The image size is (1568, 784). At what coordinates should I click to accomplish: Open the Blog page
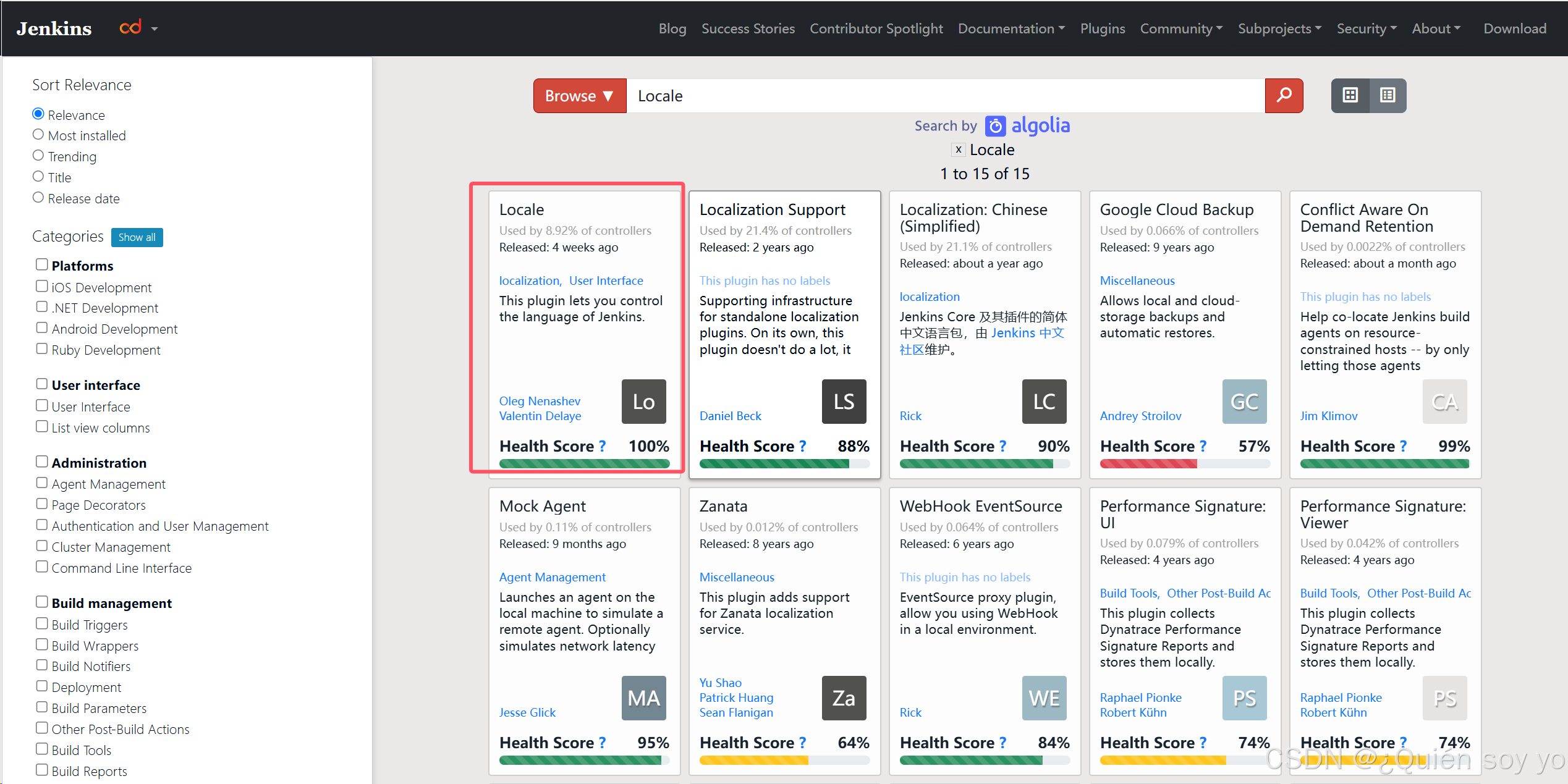[672, 28]
